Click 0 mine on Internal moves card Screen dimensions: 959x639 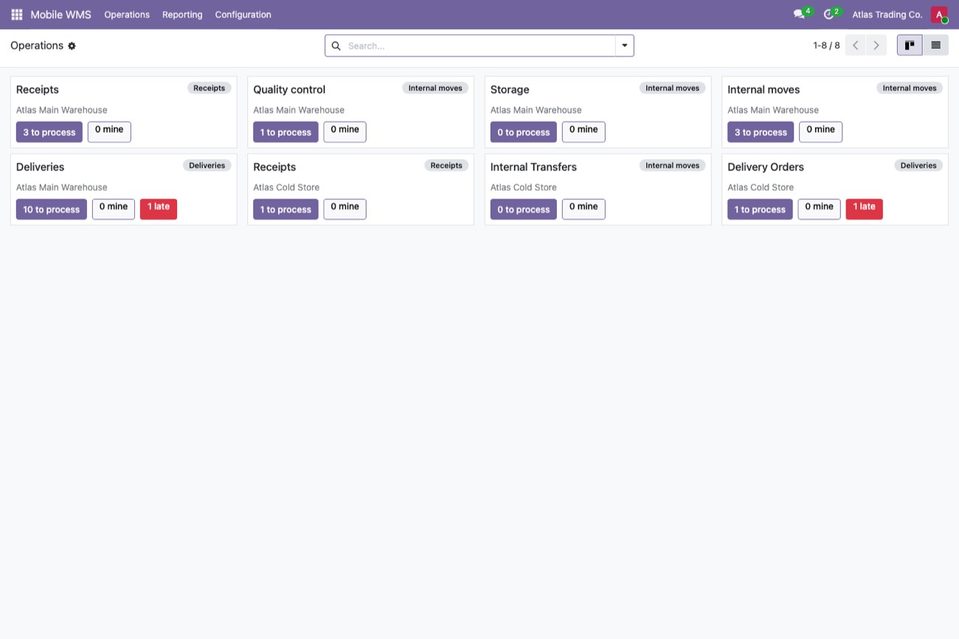[x=820, y=131]
